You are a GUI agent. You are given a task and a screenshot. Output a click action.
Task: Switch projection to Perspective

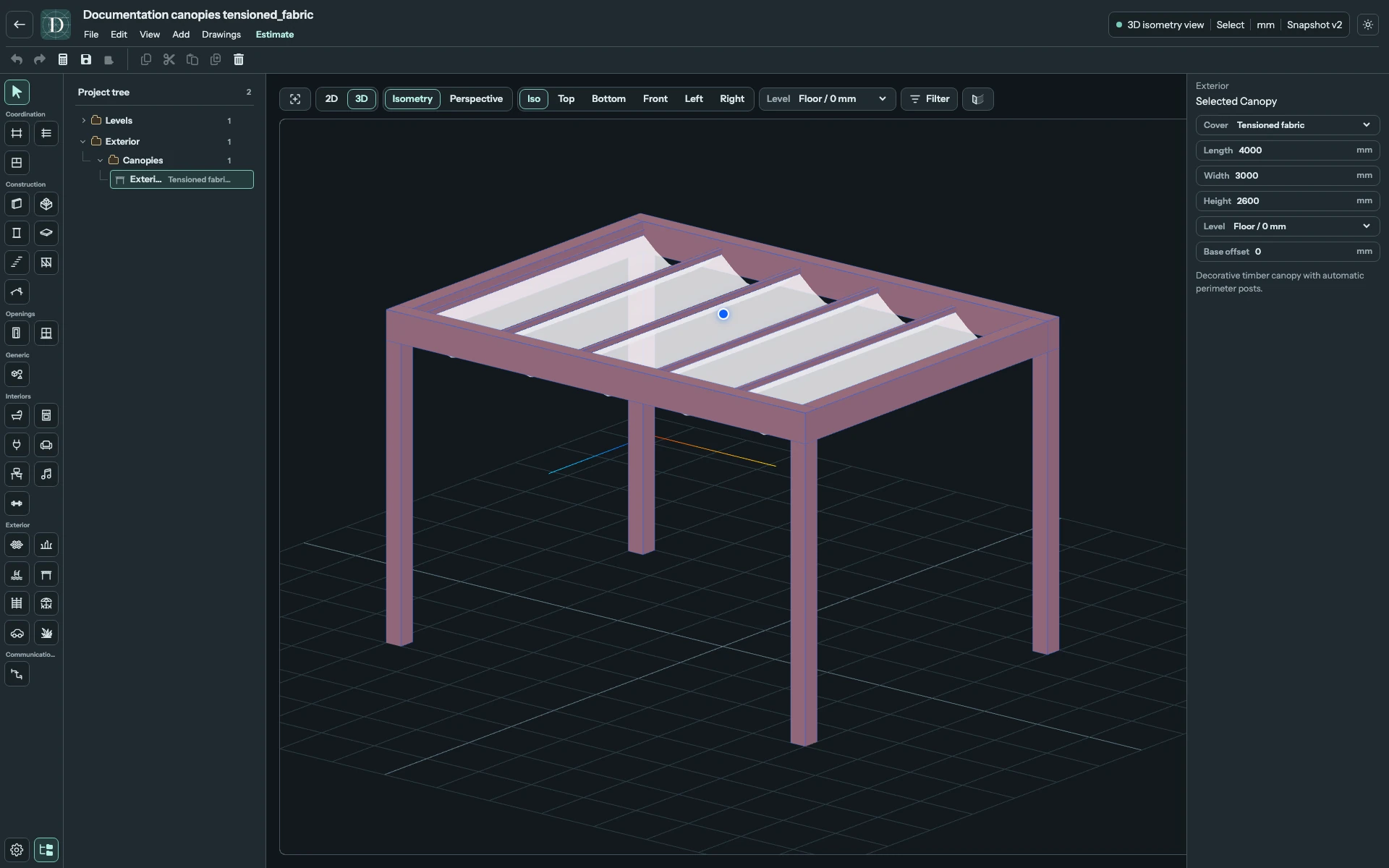476,99
